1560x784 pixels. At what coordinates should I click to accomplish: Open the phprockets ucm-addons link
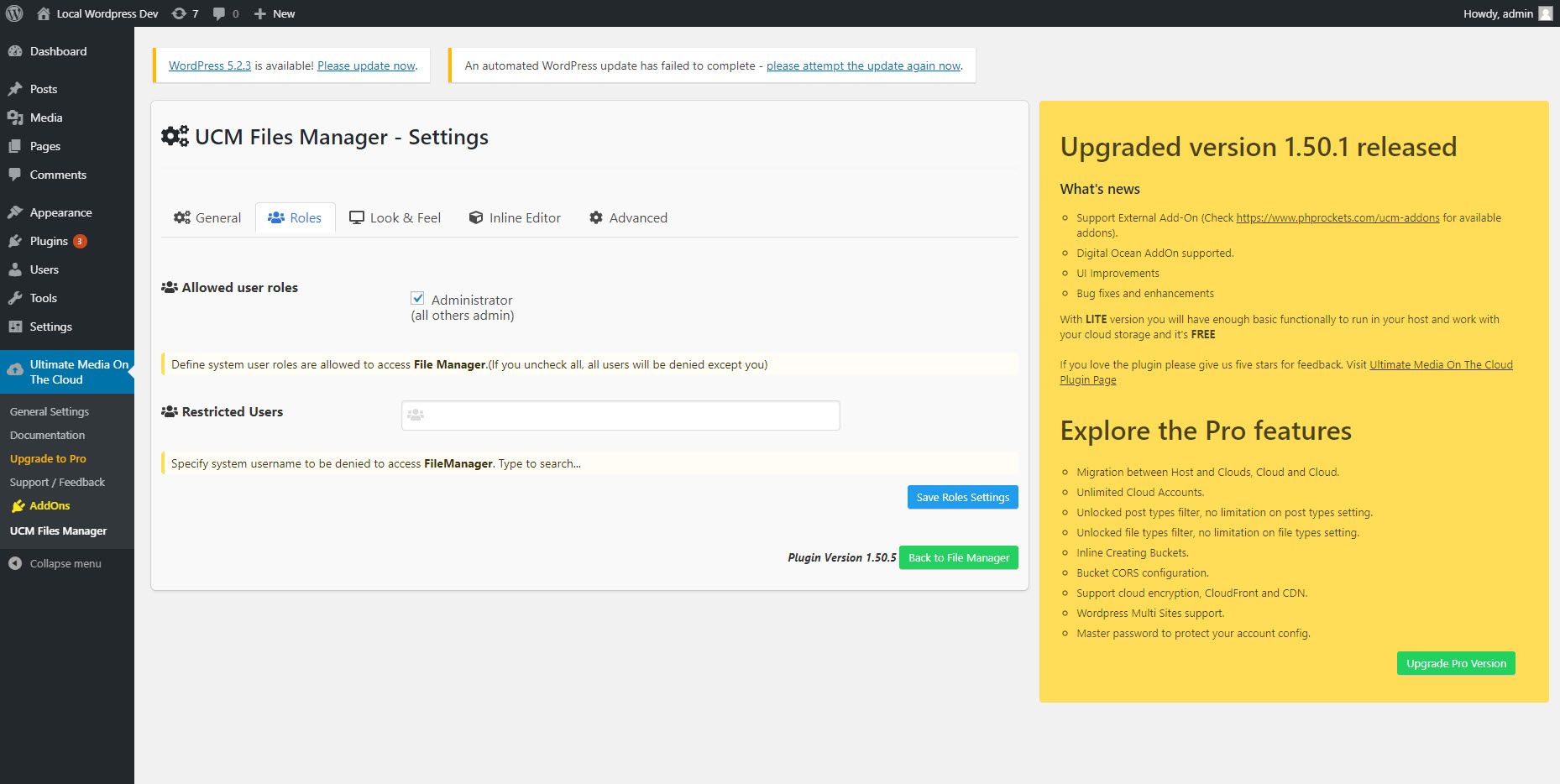click(1338, 217)
